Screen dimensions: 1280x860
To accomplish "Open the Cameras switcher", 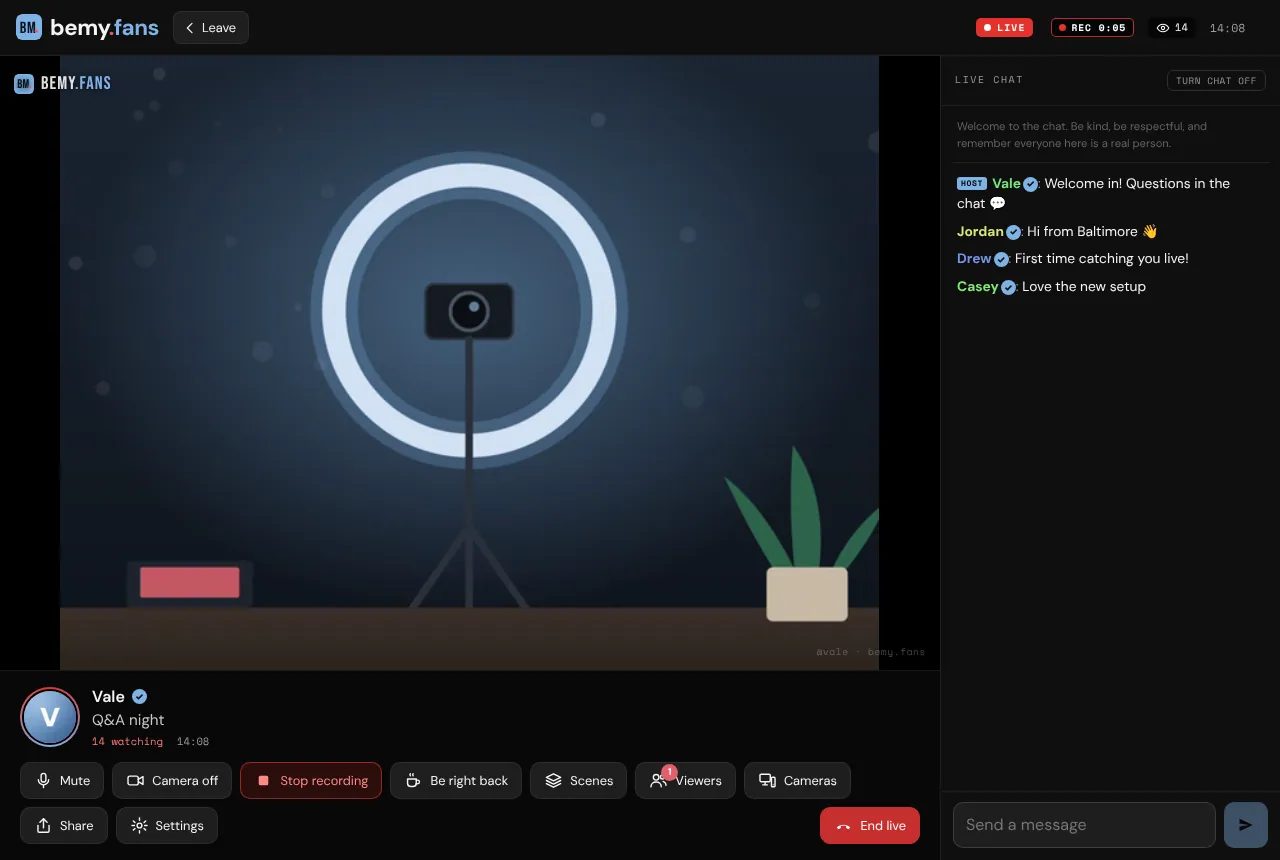I will pos(797,781).
